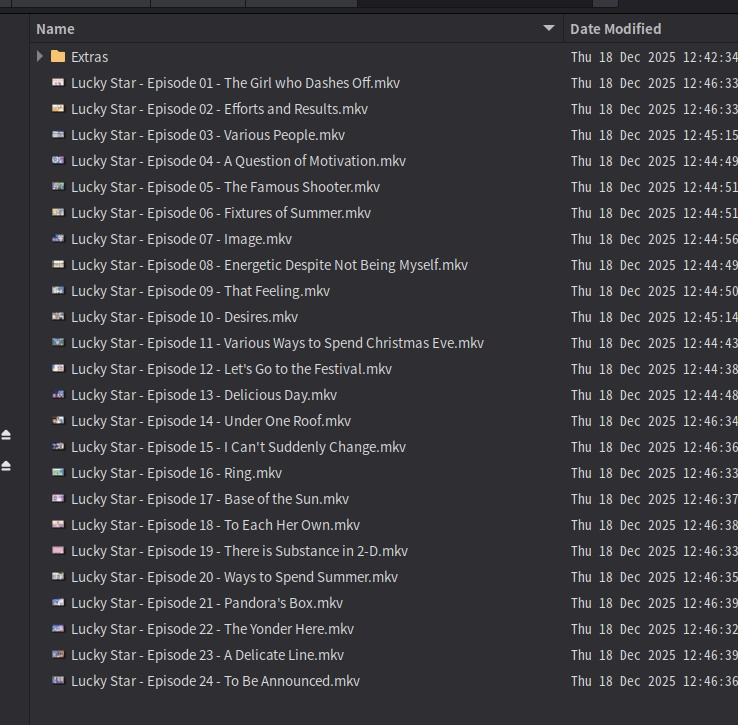Click the modified date of Episode 10 - Desires

[x=653, y=317]
